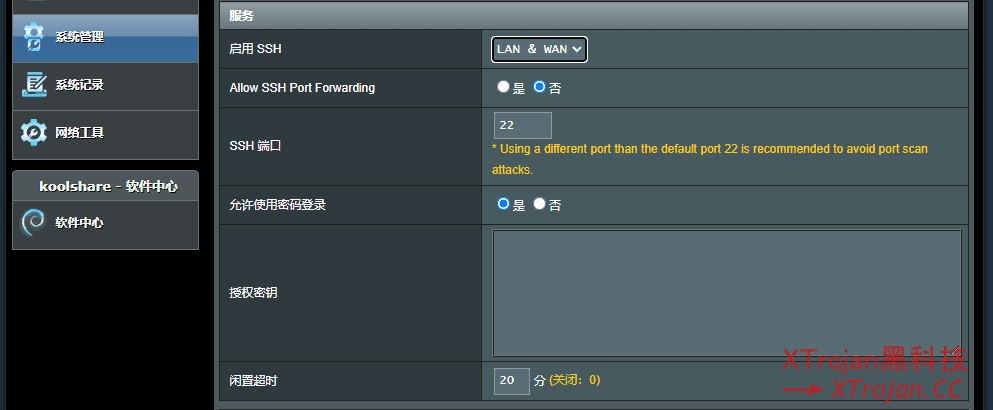Open the 系统记录 sidebar menu
This screenshot has width=993, height=410.
pyautogui.click(x=80, y=85)
